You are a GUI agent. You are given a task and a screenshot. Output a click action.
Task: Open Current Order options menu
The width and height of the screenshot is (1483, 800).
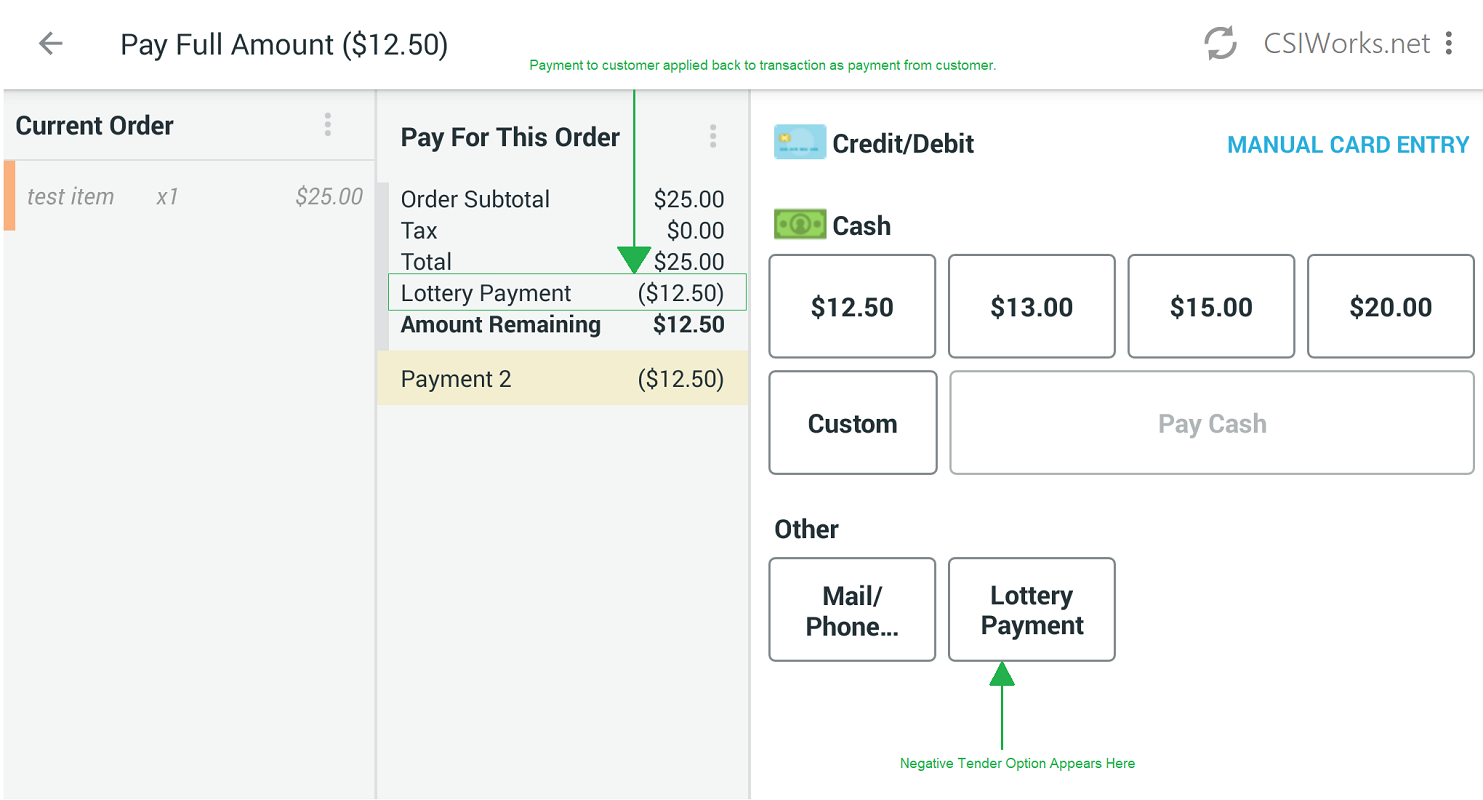[327, 125]
